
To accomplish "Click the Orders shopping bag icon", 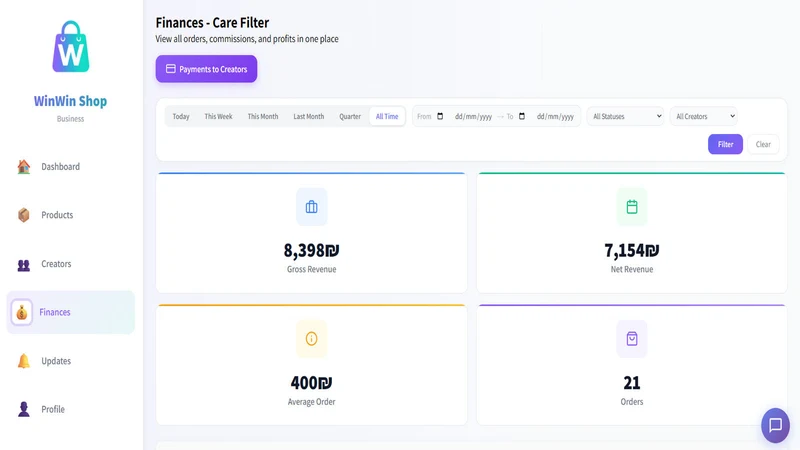I will click(632, 339).
